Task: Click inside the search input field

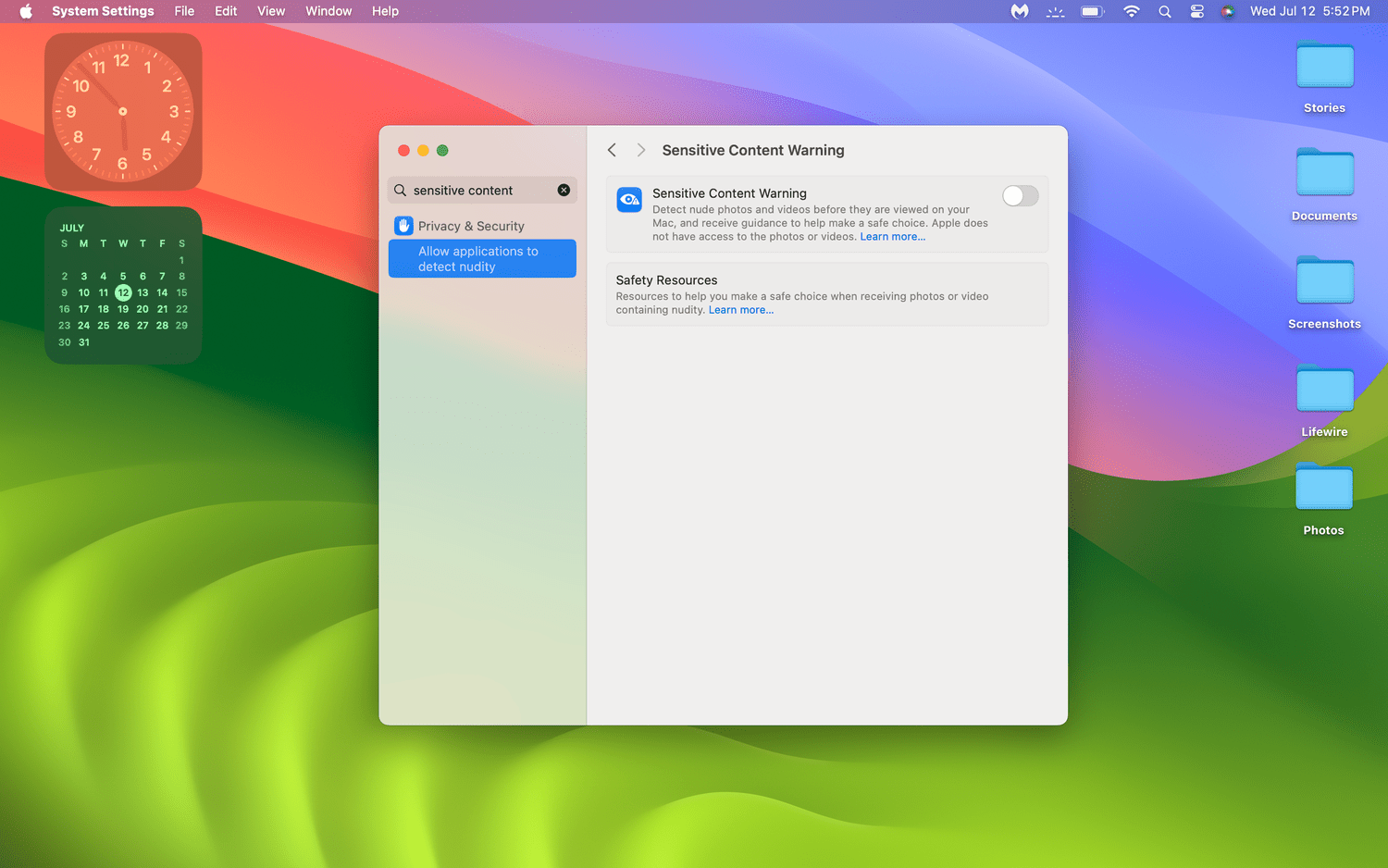Action: [472, 190]
